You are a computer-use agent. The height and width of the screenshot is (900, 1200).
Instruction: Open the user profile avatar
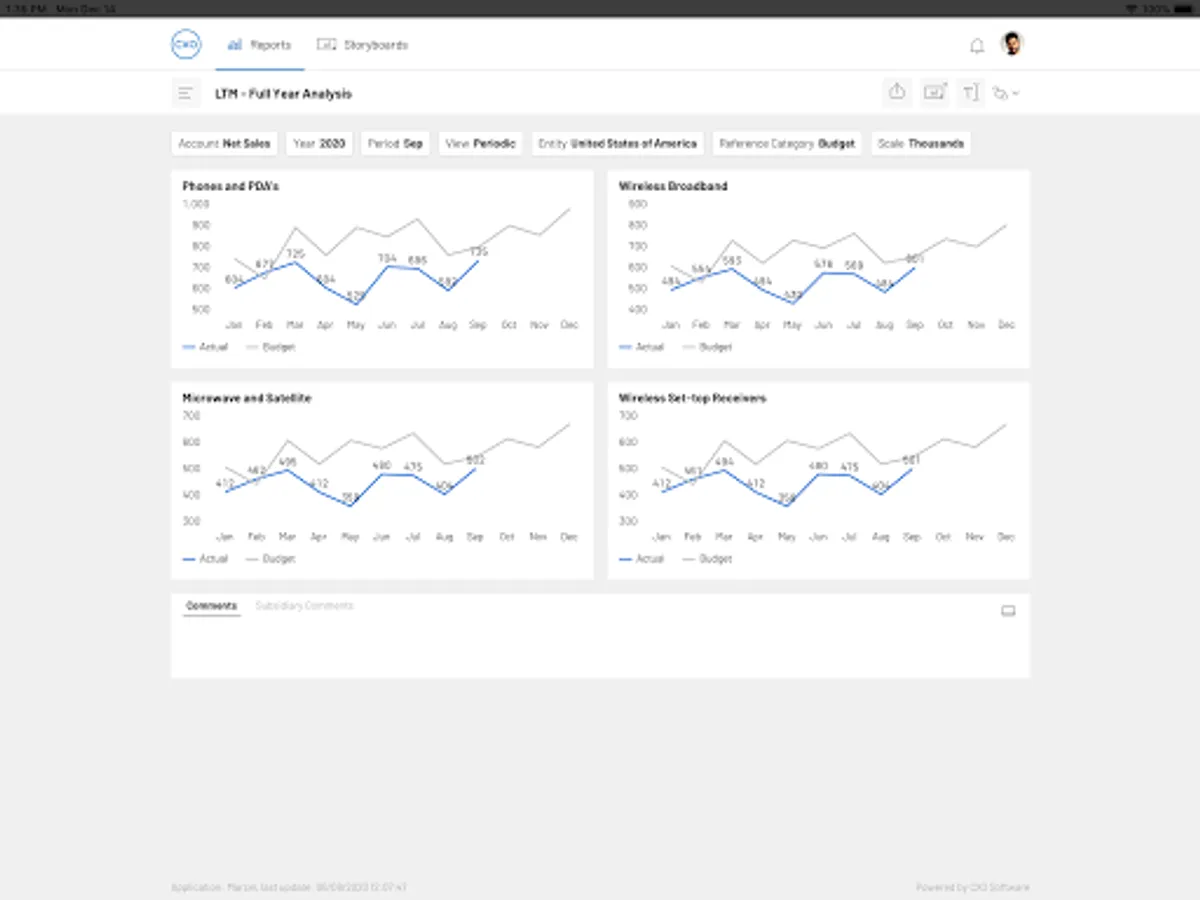point(1012,44)
